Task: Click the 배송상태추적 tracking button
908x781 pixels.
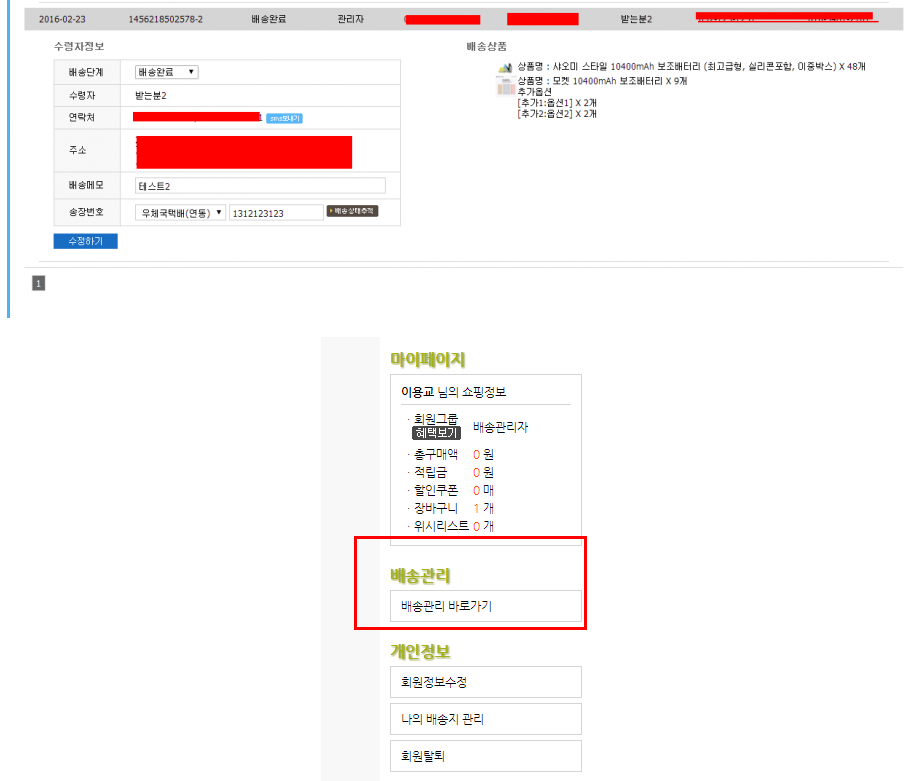Action: point(352,212)
